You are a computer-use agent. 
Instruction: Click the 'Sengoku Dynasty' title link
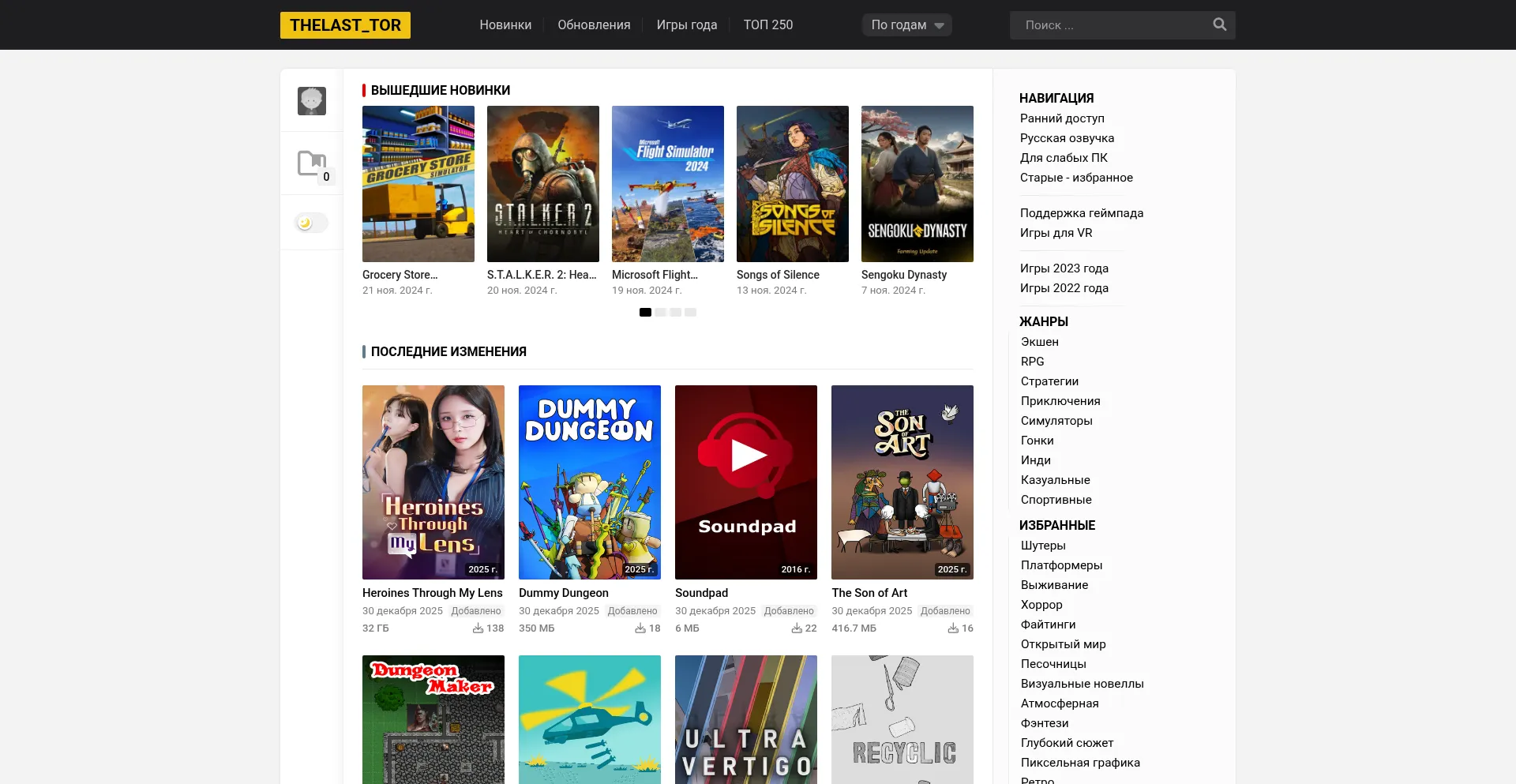pos(904,275)
